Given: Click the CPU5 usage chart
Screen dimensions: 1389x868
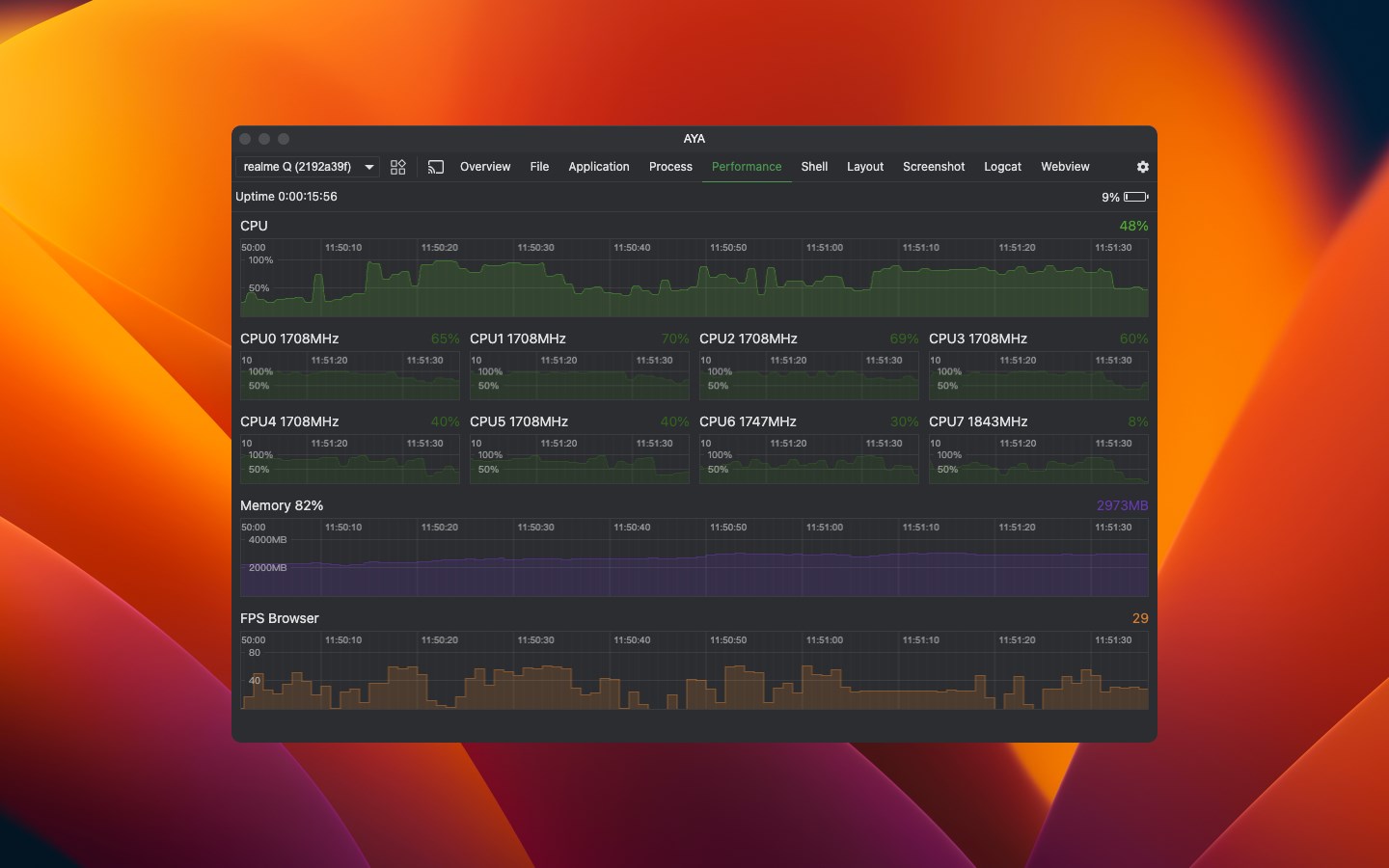Looking at the screenshot, I should click(x=580, y=459).
